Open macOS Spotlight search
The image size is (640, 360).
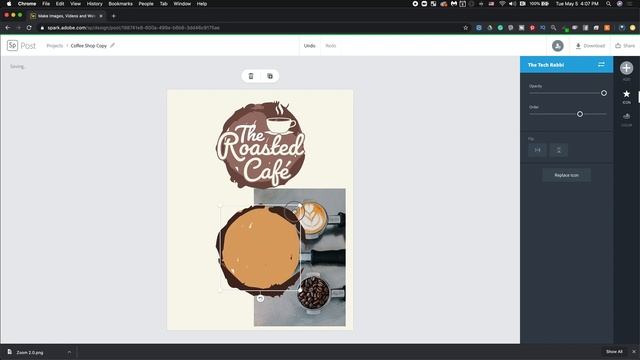[x=609, y=4]
